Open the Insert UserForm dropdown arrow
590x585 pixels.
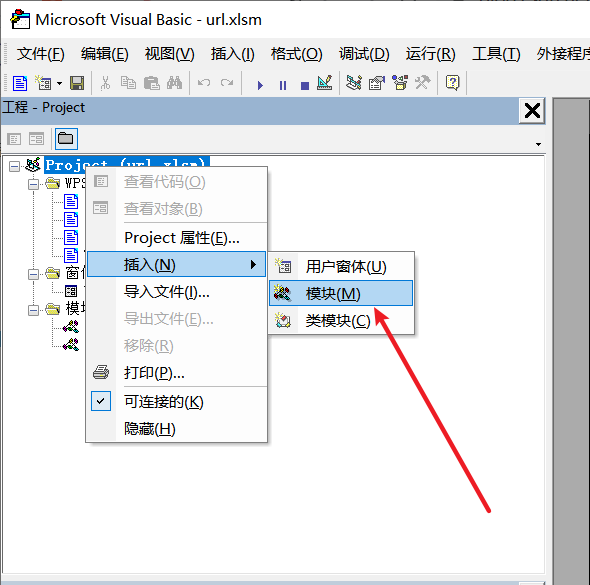pos(59,83)
